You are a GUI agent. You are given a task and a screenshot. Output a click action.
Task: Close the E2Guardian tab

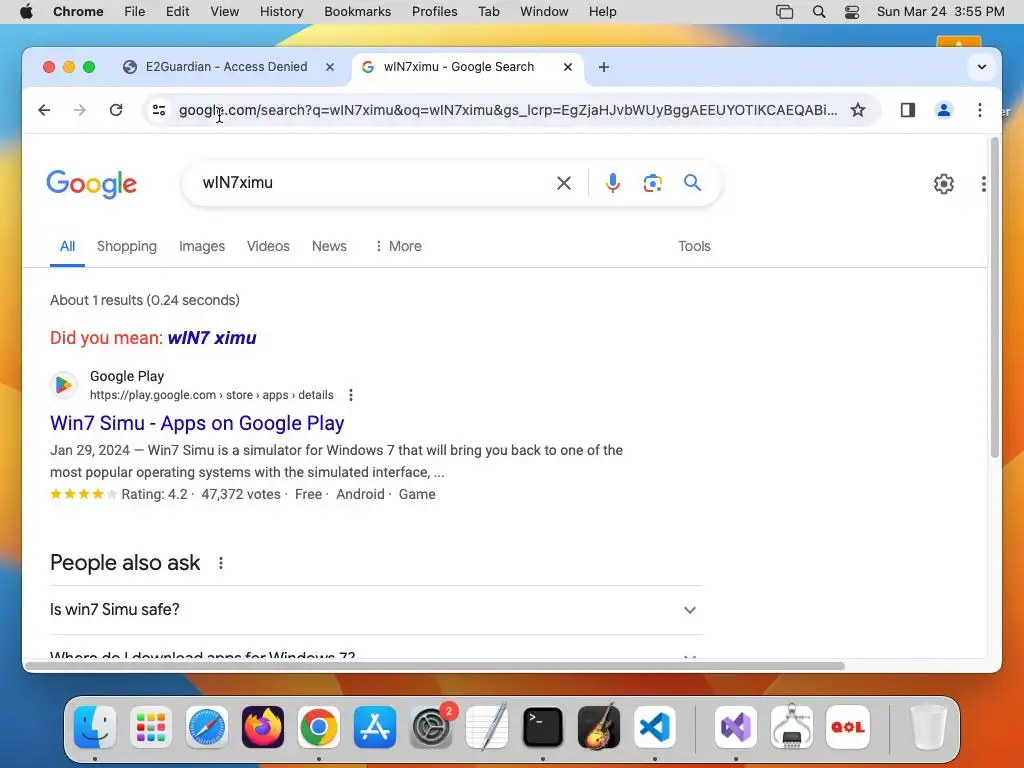click(330, 67)
